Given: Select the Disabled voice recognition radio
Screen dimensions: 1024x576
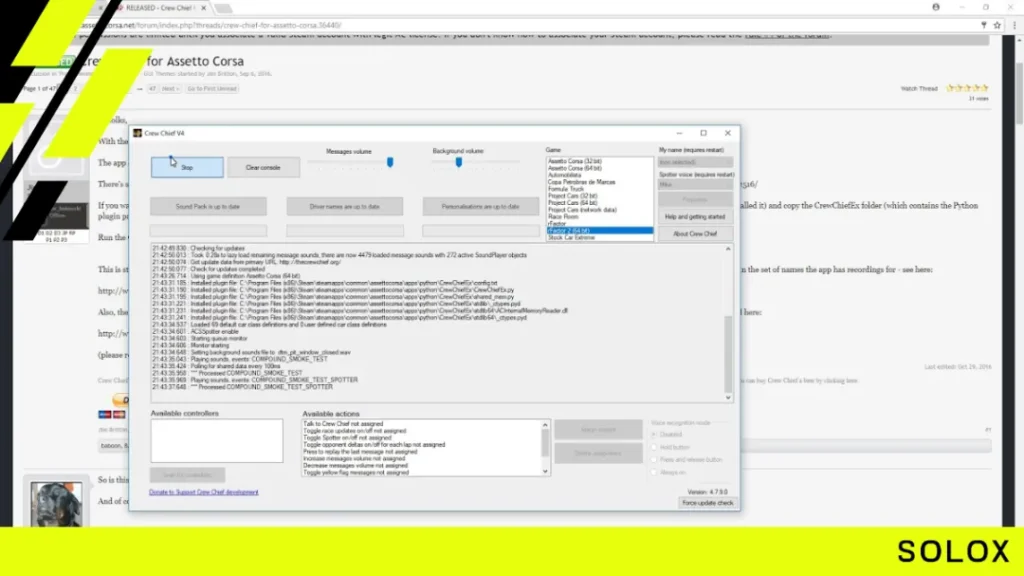Looking at the screenshot, I should (x=654, y=434).
